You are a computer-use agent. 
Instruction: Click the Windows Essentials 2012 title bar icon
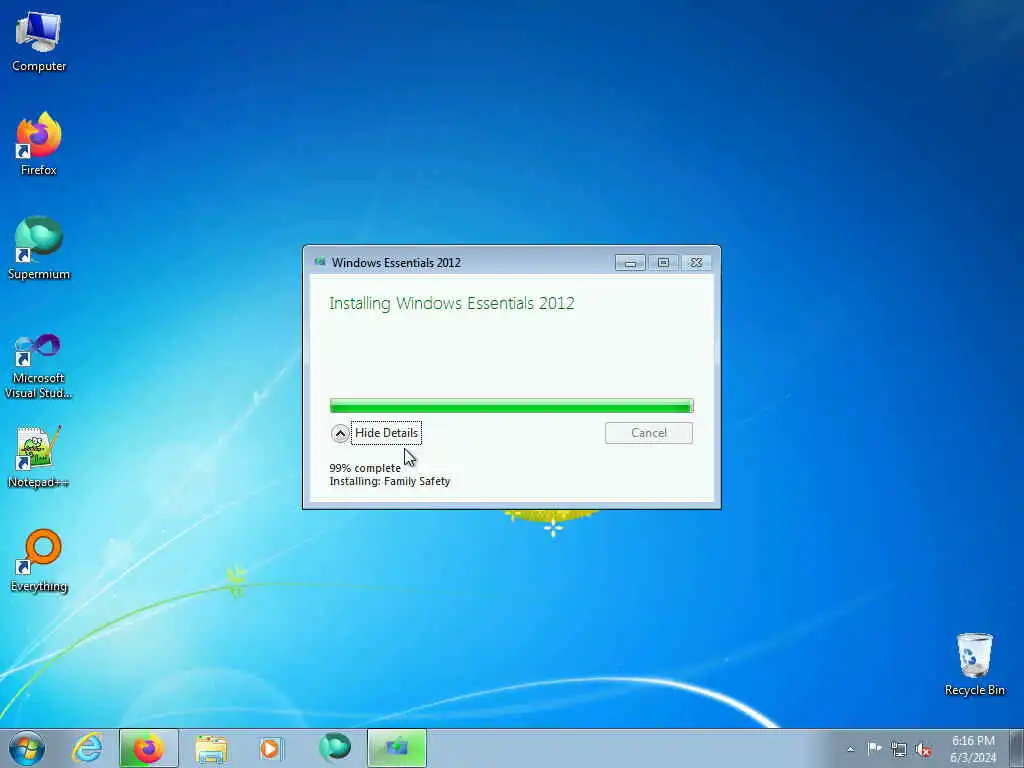320,262
